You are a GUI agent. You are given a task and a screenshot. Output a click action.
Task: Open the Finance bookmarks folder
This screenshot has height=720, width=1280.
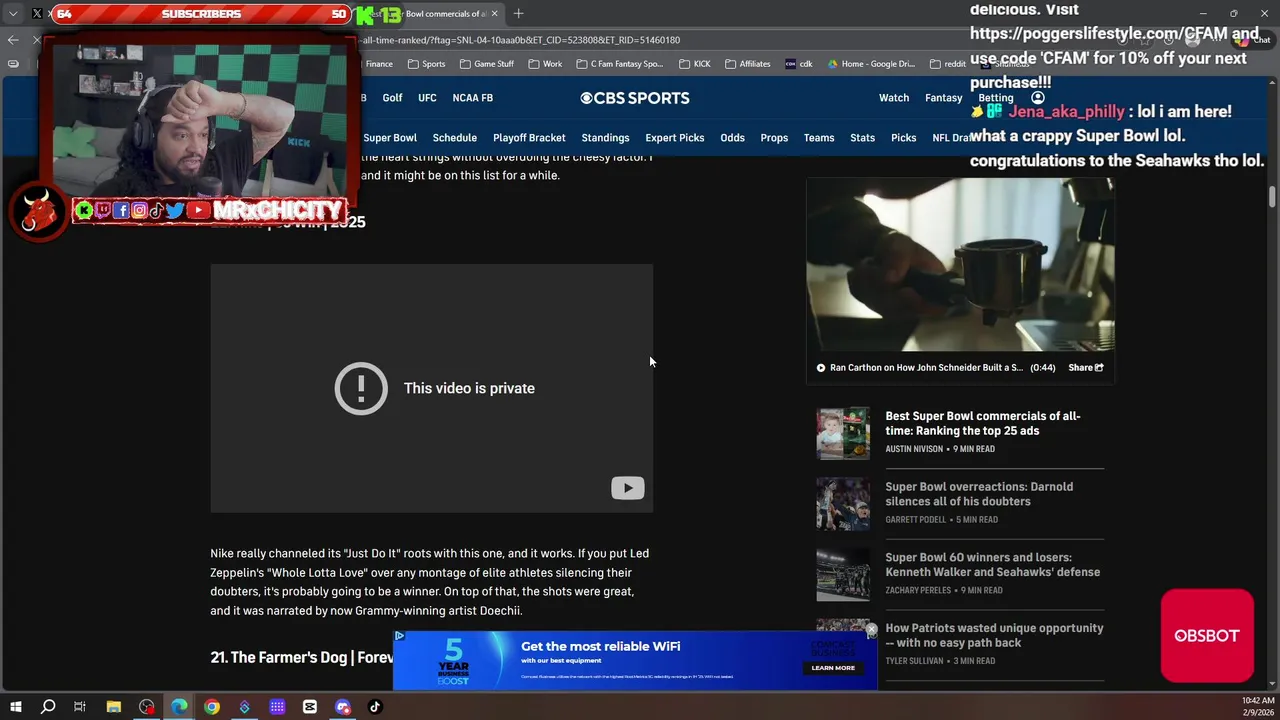[x=379, y=64]
